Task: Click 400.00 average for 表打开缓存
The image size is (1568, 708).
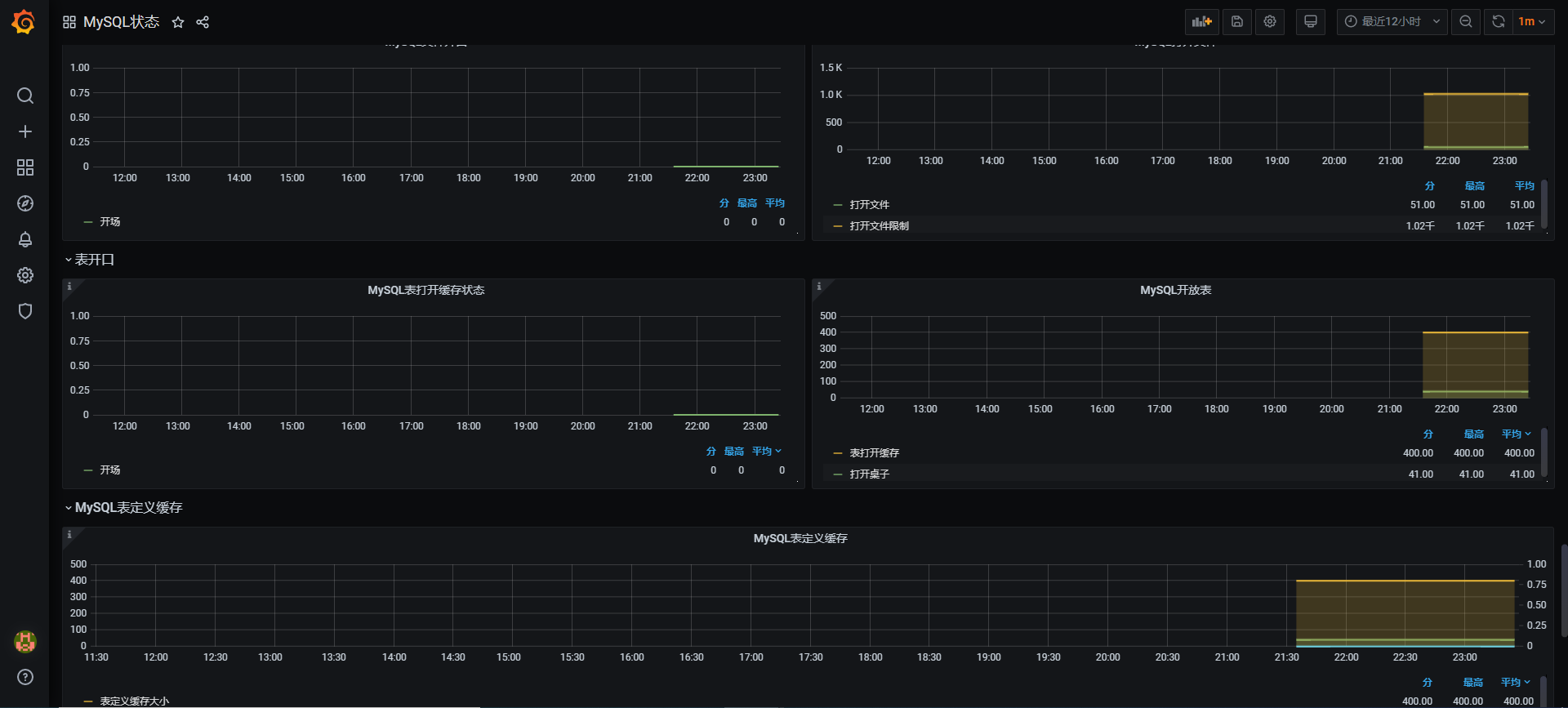Action: pos(1519,453)
